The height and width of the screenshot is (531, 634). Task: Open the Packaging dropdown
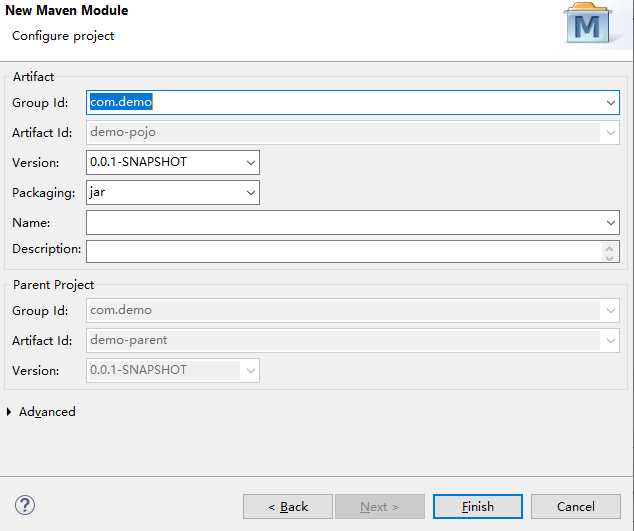pyautogui.click(x=250, y=192)
